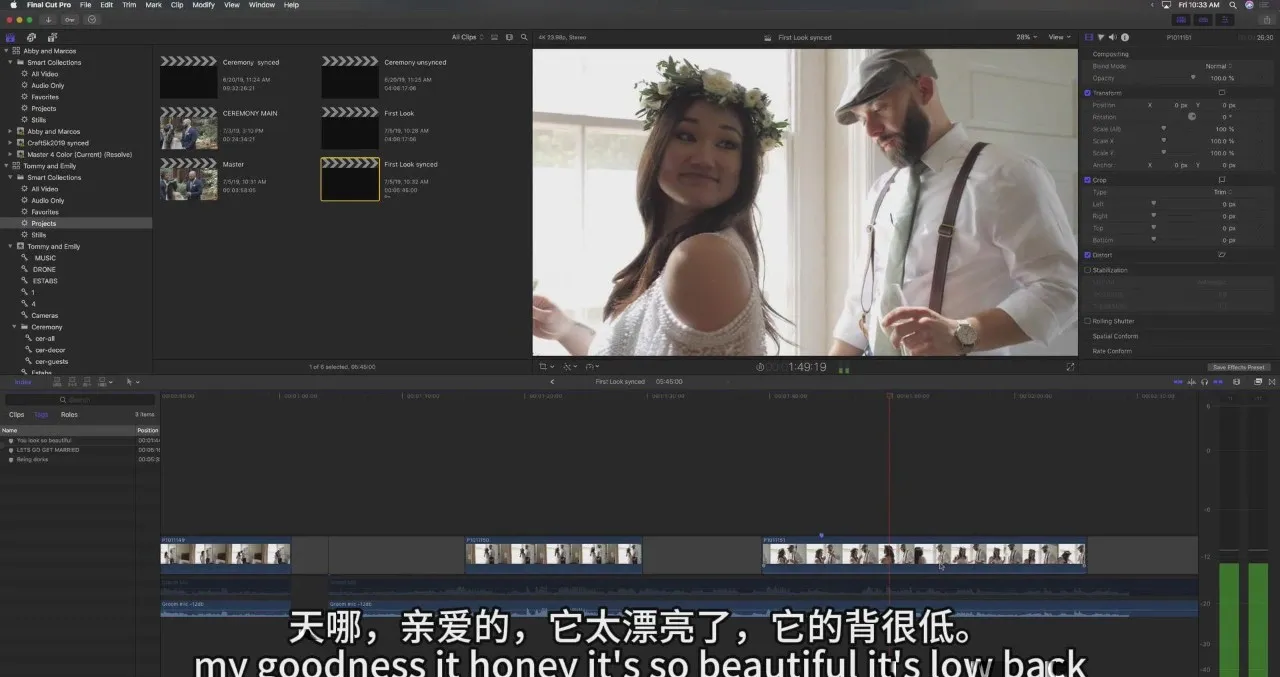Click the Index button above timeline

click(x=22, y=382)
